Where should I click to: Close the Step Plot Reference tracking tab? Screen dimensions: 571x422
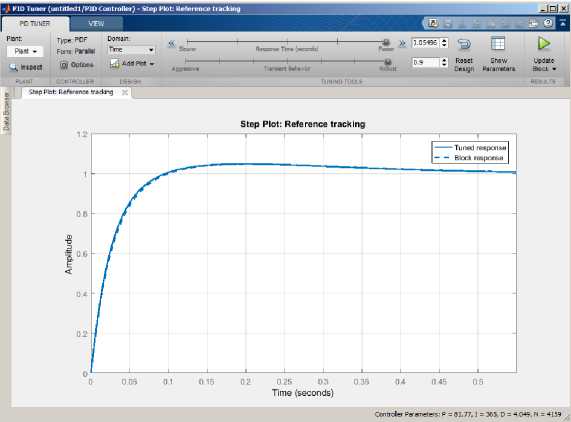pyautogui.click(x=125, y=92)
